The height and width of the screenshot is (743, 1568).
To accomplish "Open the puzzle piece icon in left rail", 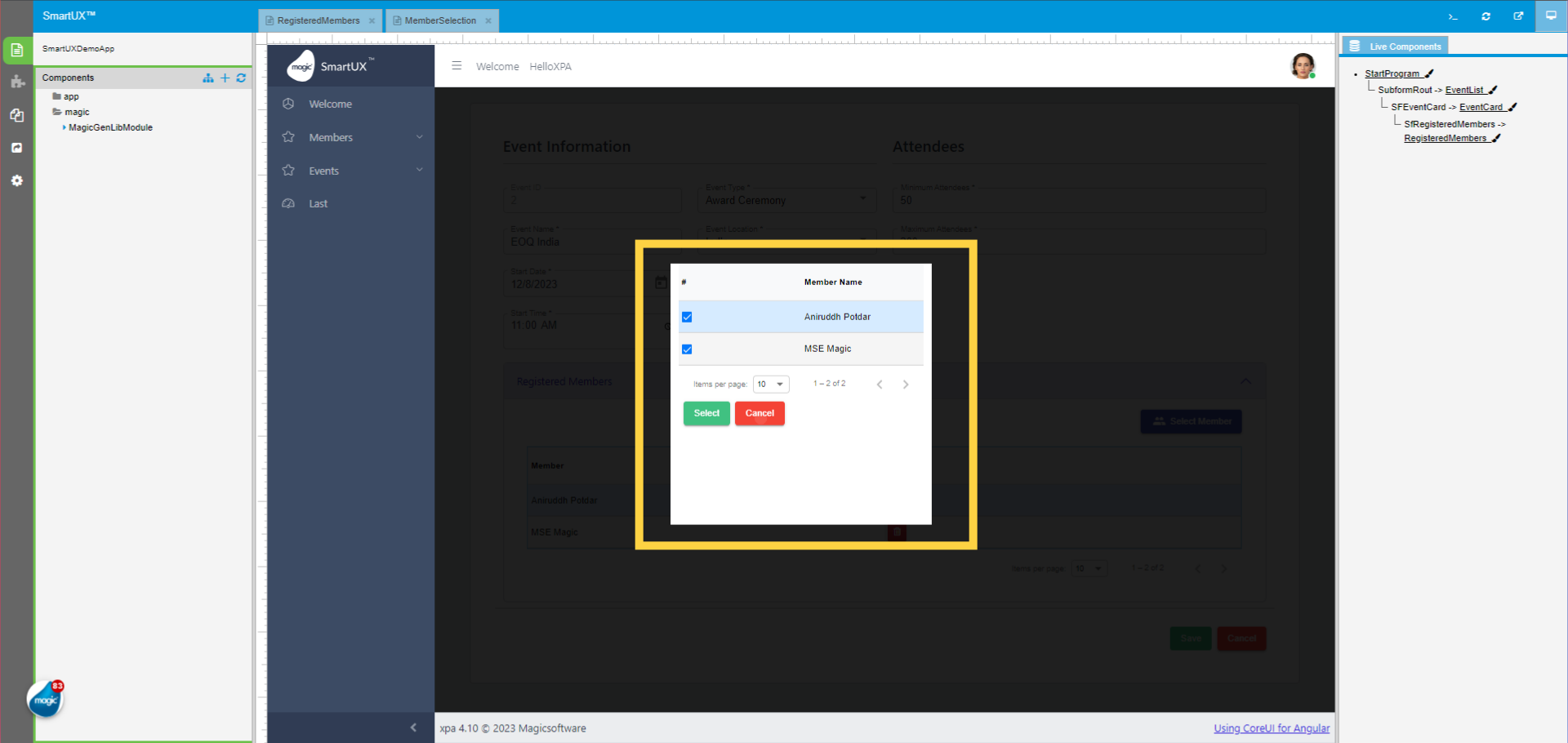I will click(x=17, y=82).
